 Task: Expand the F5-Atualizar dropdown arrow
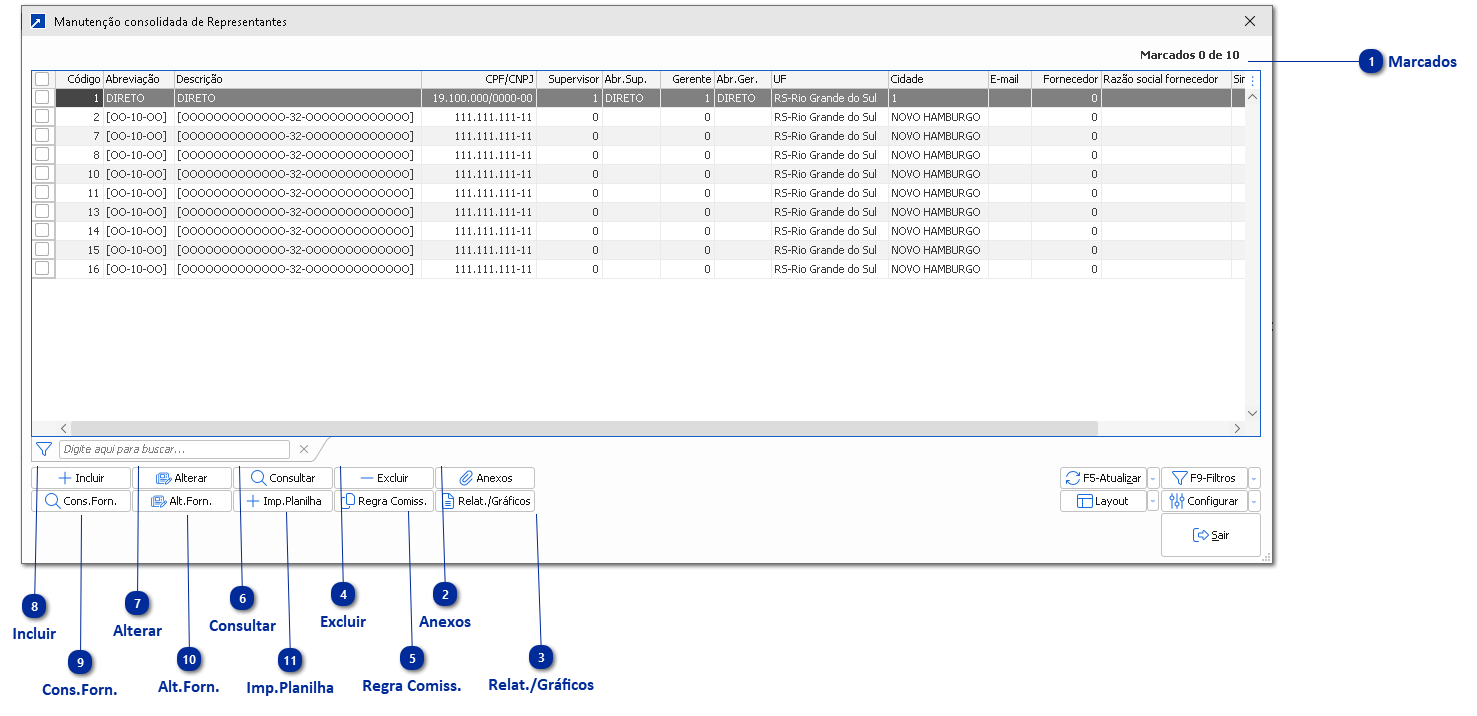1153,478
